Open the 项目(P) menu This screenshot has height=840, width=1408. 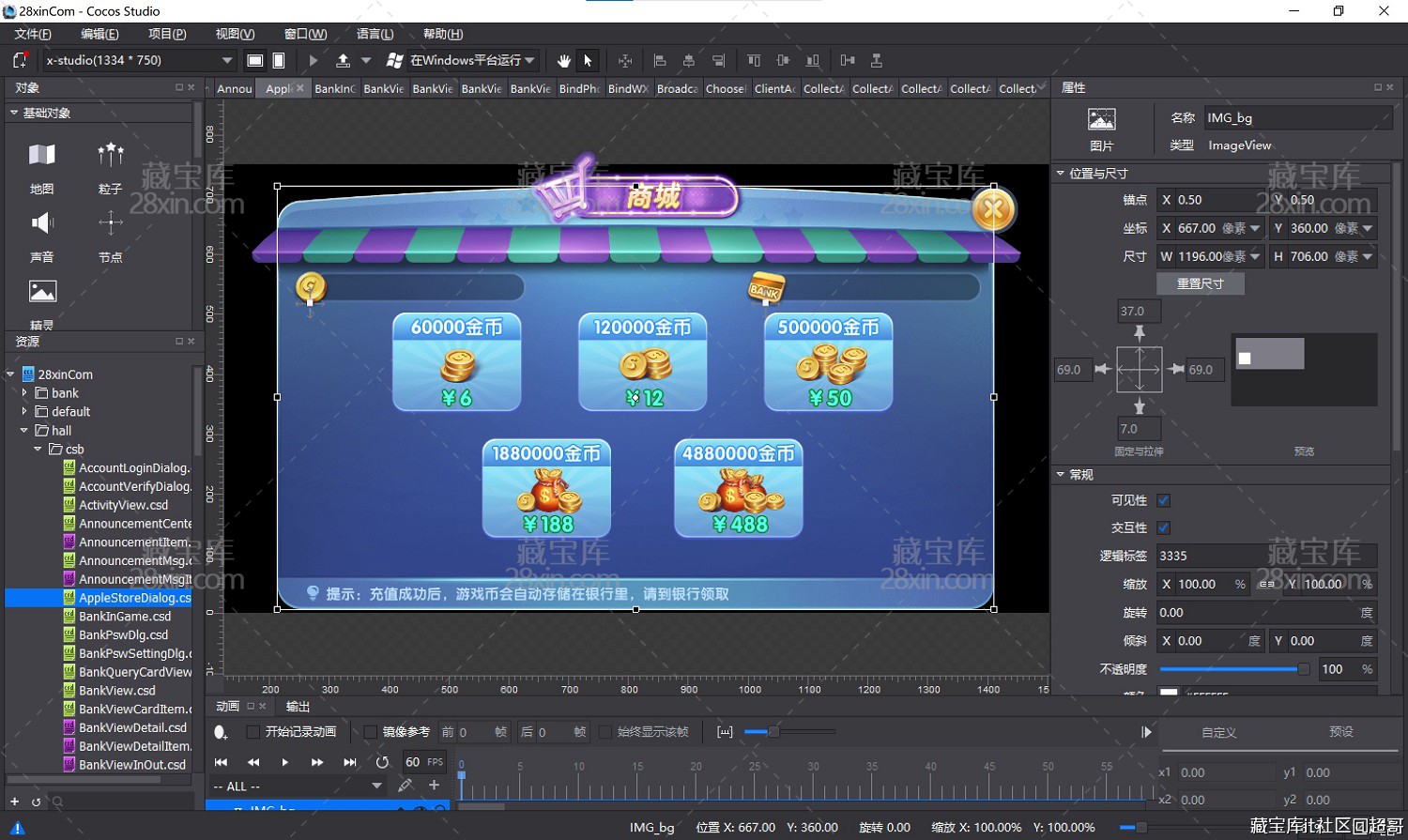[x=167, y=34]
